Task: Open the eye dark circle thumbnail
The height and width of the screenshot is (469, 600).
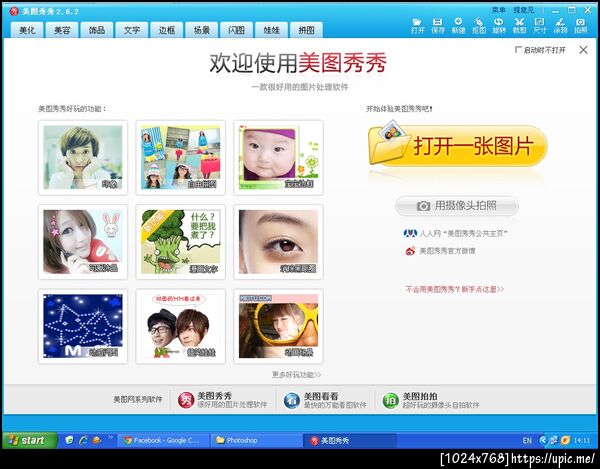Action: coord(278,242)
